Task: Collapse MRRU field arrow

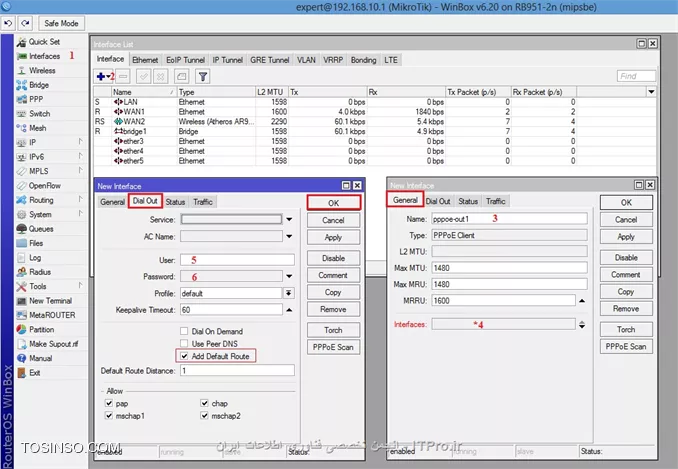Action: pos(582,300)
